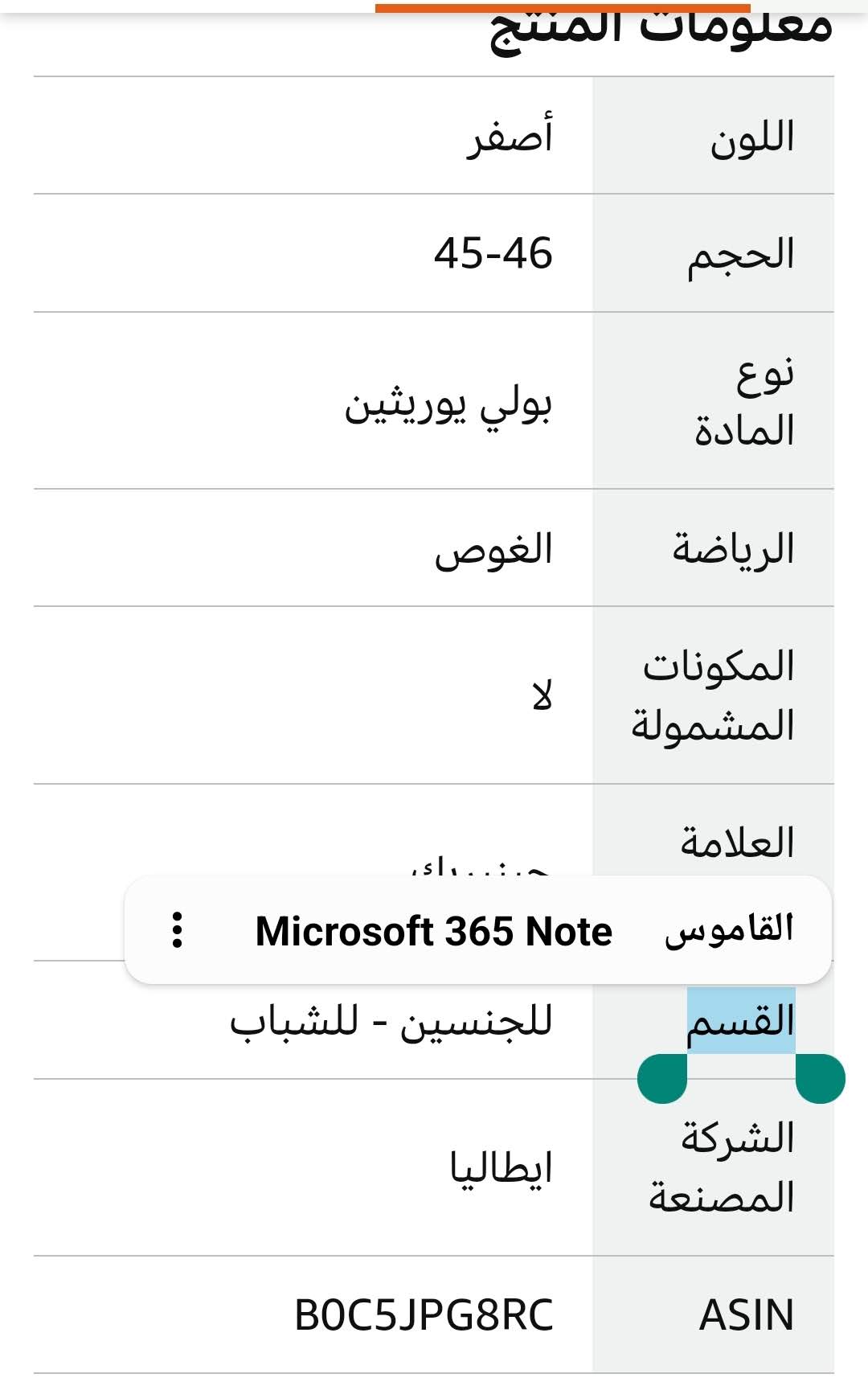Tap the right teal selection handle

[820, 1079]
